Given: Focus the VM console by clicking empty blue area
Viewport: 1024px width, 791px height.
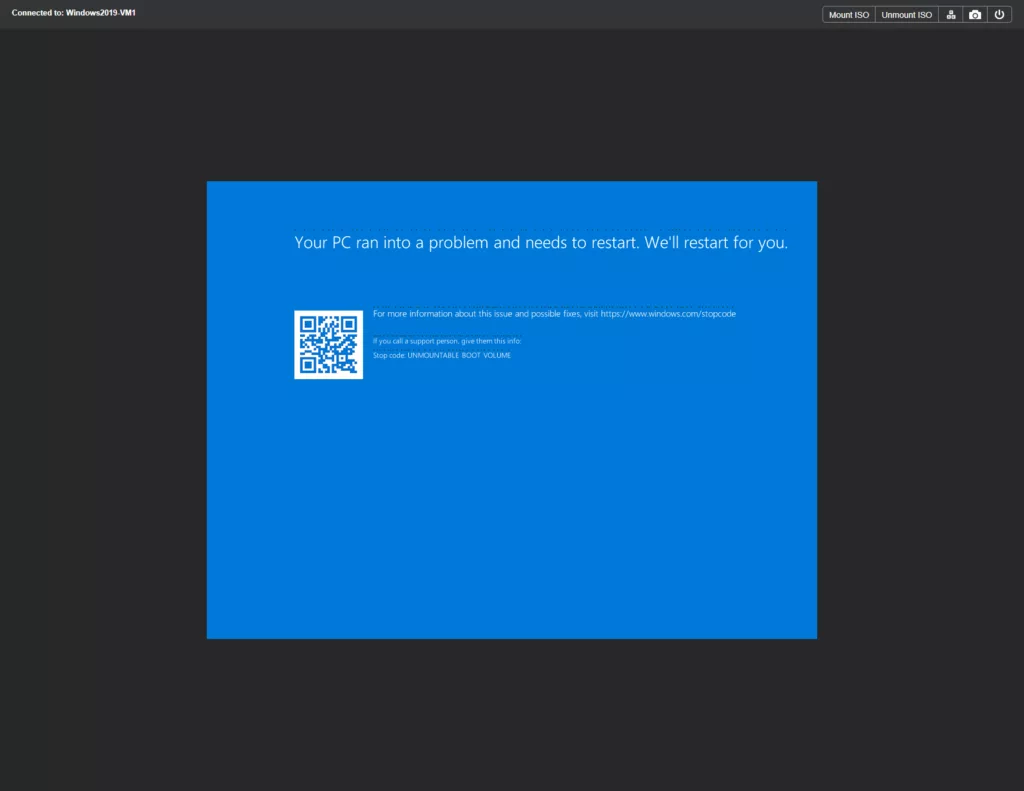Looking at the screenshot, I should 511,520.
